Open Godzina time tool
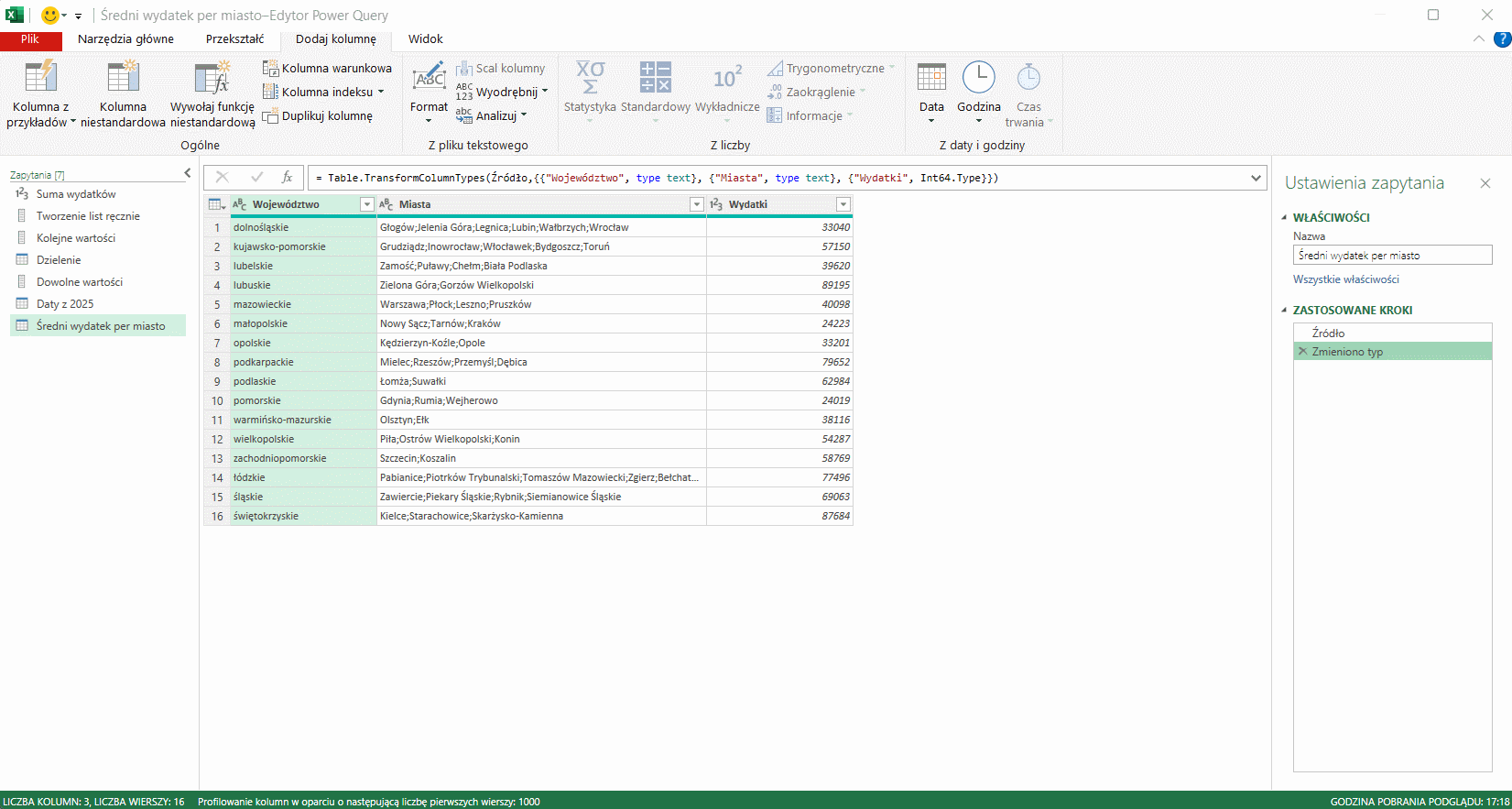Viewport: 1512px width, 809px height. (x=979, y=92)
